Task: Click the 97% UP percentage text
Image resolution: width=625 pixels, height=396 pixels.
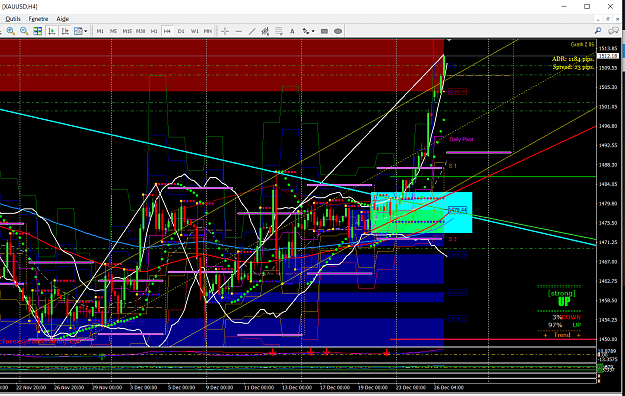Action: click(564, 325)
